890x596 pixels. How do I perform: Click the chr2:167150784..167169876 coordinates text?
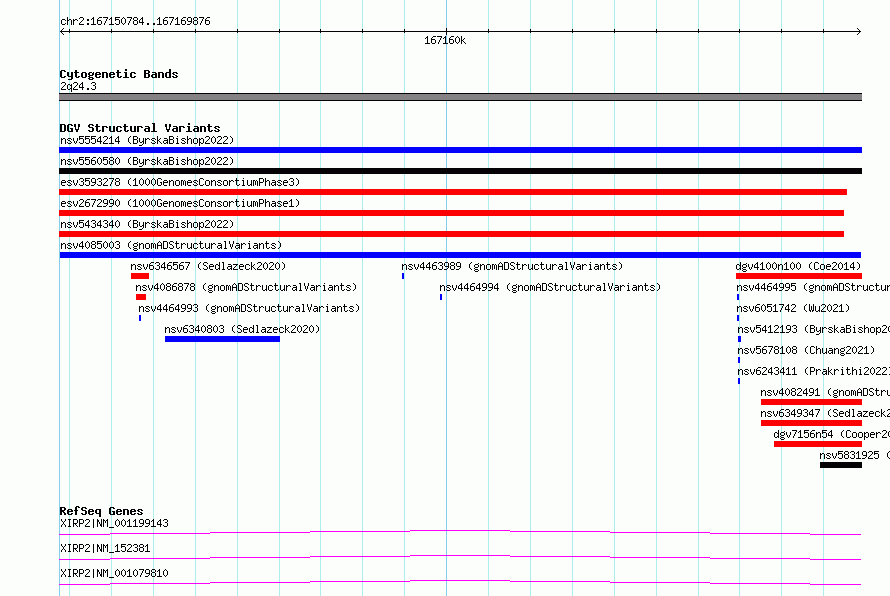click(x=135, y=22)
